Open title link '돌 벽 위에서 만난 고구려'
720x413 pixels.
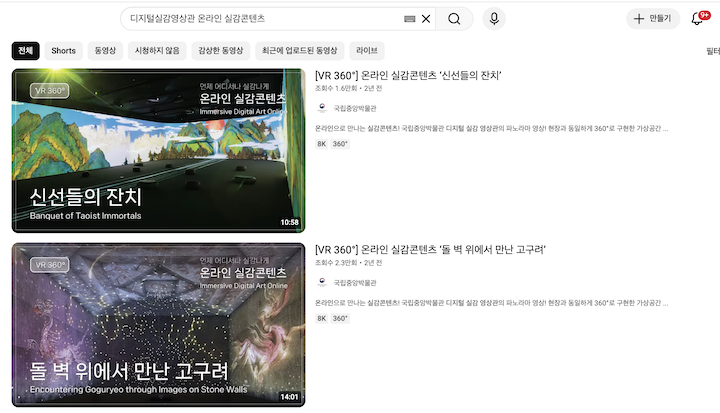click(430, 249)
